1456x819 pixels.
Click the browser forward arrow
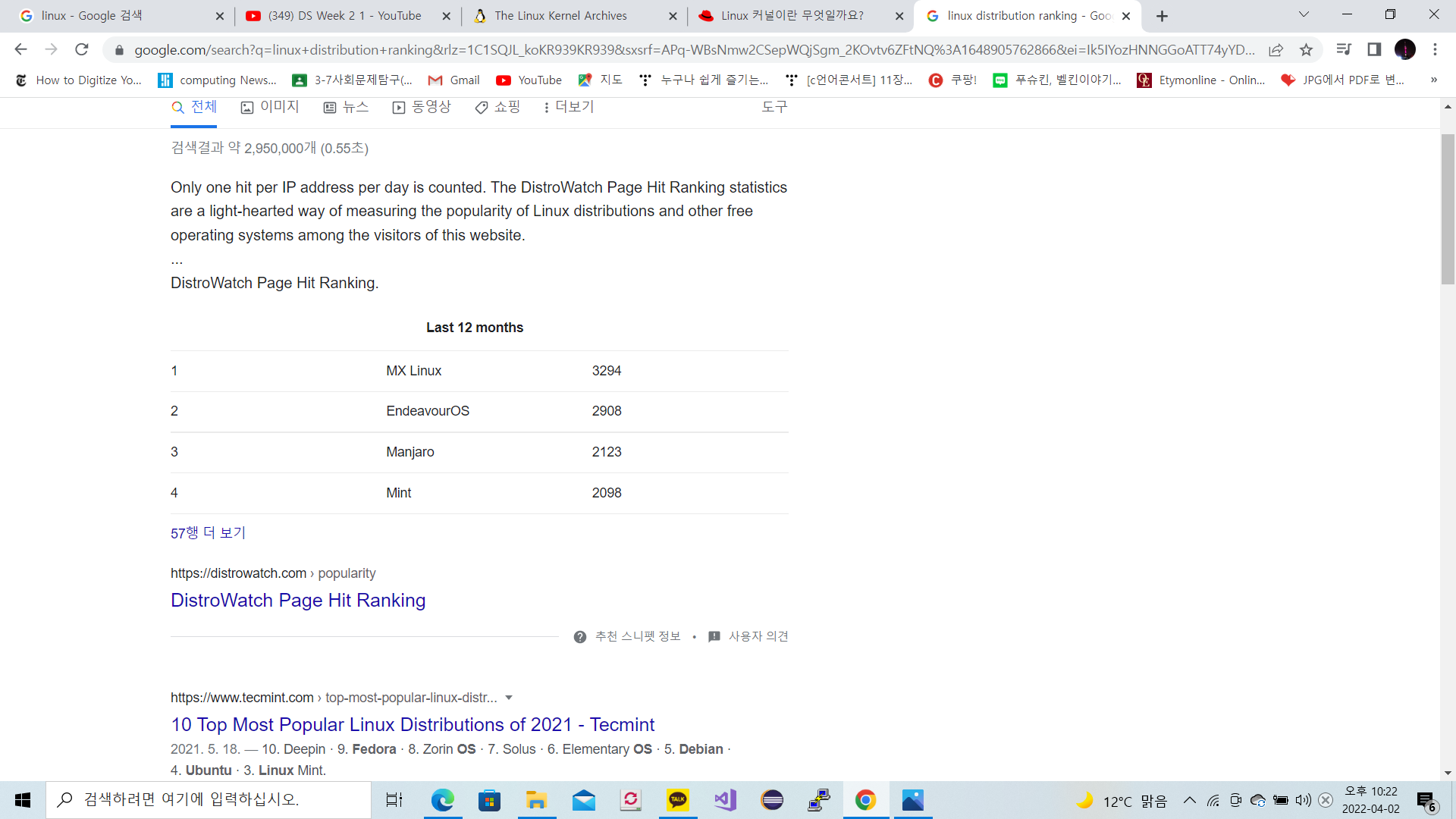pos(51,49)
